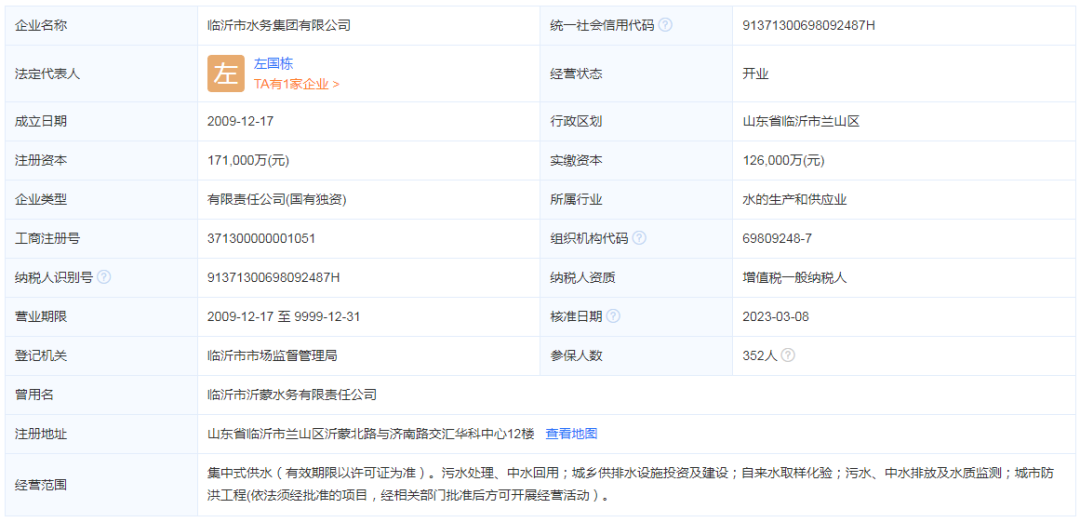
Task: Click the 注册资本 label cell
Action: click(x=101, y=160)
